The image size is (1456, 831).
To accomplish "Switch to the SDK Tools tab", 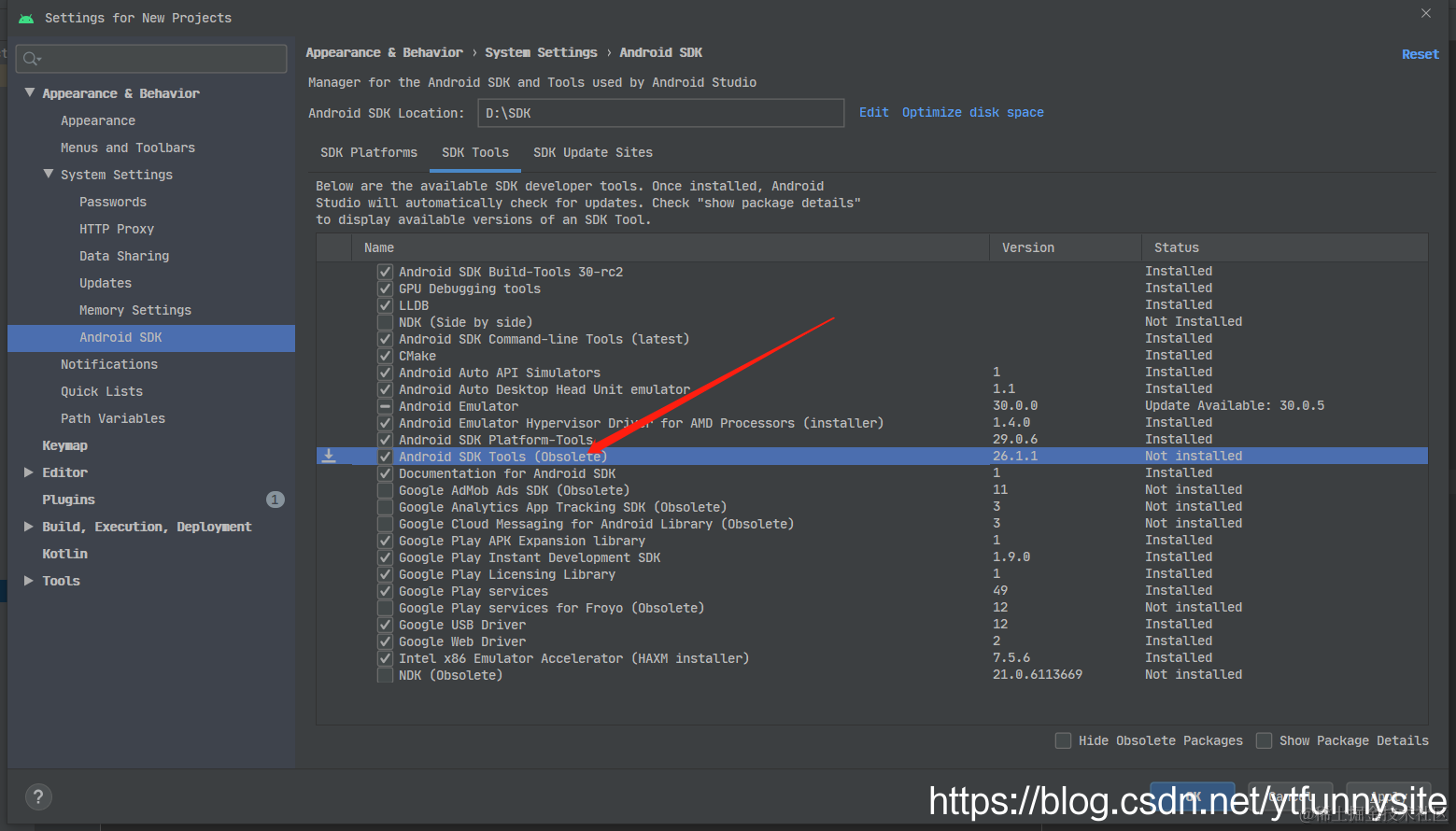I will (x=475, y=152).
